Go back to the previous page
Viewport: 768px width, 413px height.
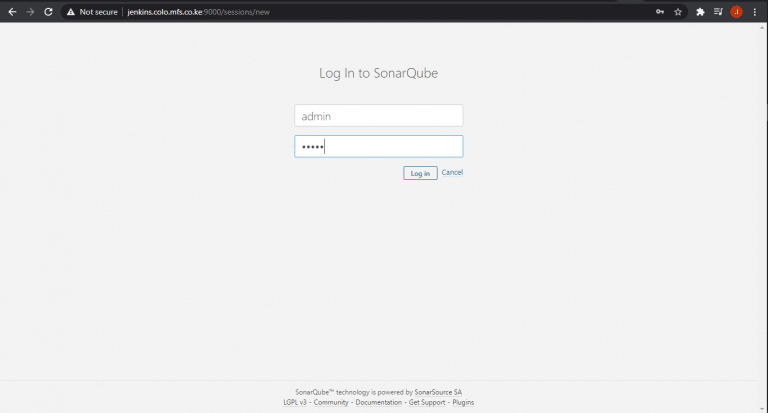(x=12, y=12)
